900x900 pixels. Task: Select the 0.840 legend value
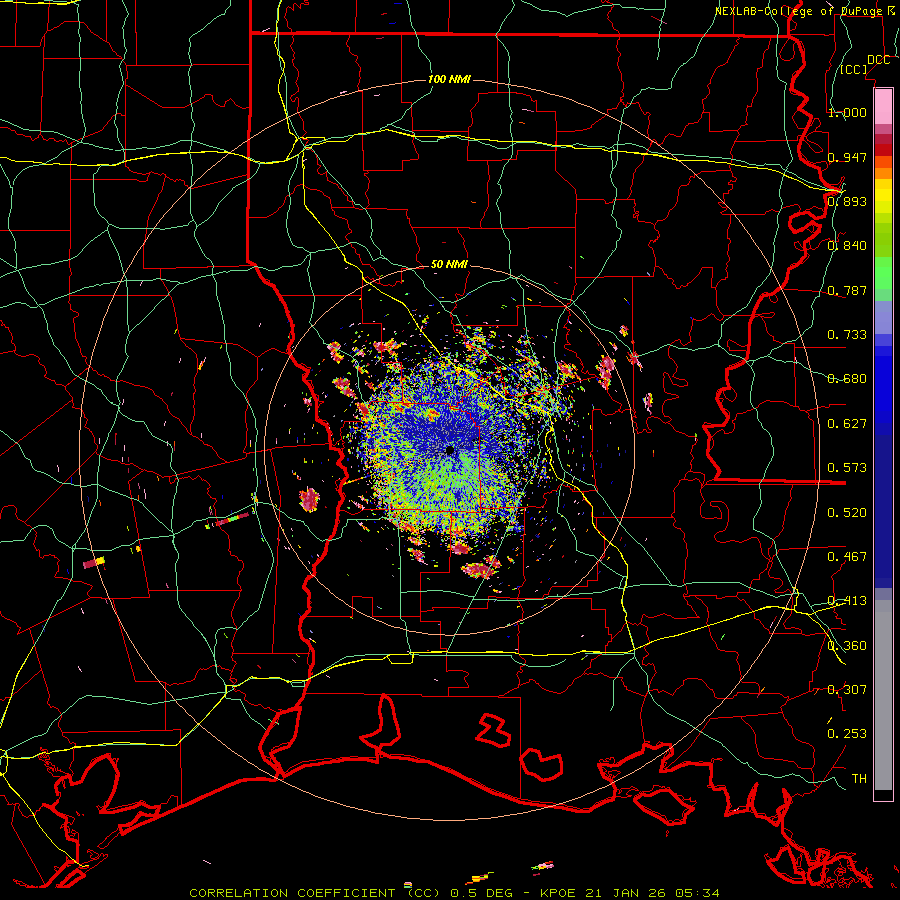pyautogui.click(x=847, y=246)
